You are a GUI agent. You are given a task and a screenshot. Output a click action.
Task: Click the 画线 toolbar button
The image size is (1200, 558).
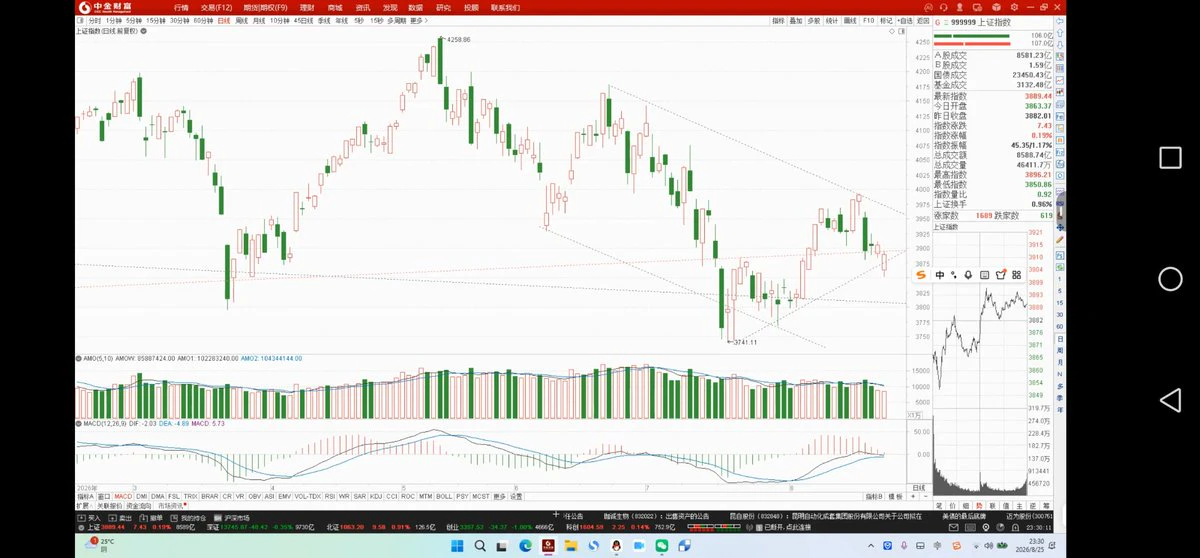pos(850,20)
